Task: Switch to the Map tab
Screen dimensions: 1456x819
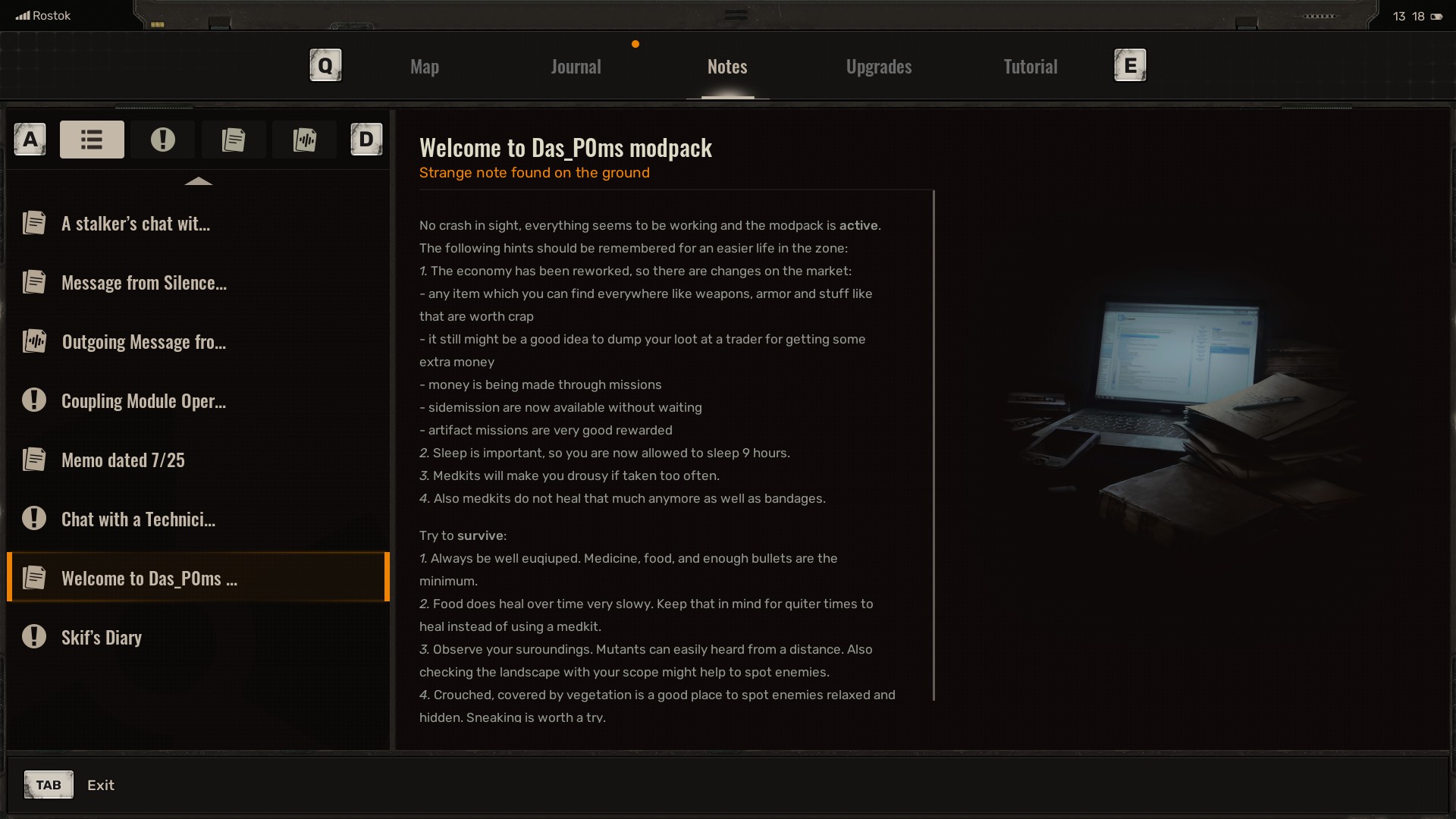Action: pyautogui.click(x=424, y=67)
